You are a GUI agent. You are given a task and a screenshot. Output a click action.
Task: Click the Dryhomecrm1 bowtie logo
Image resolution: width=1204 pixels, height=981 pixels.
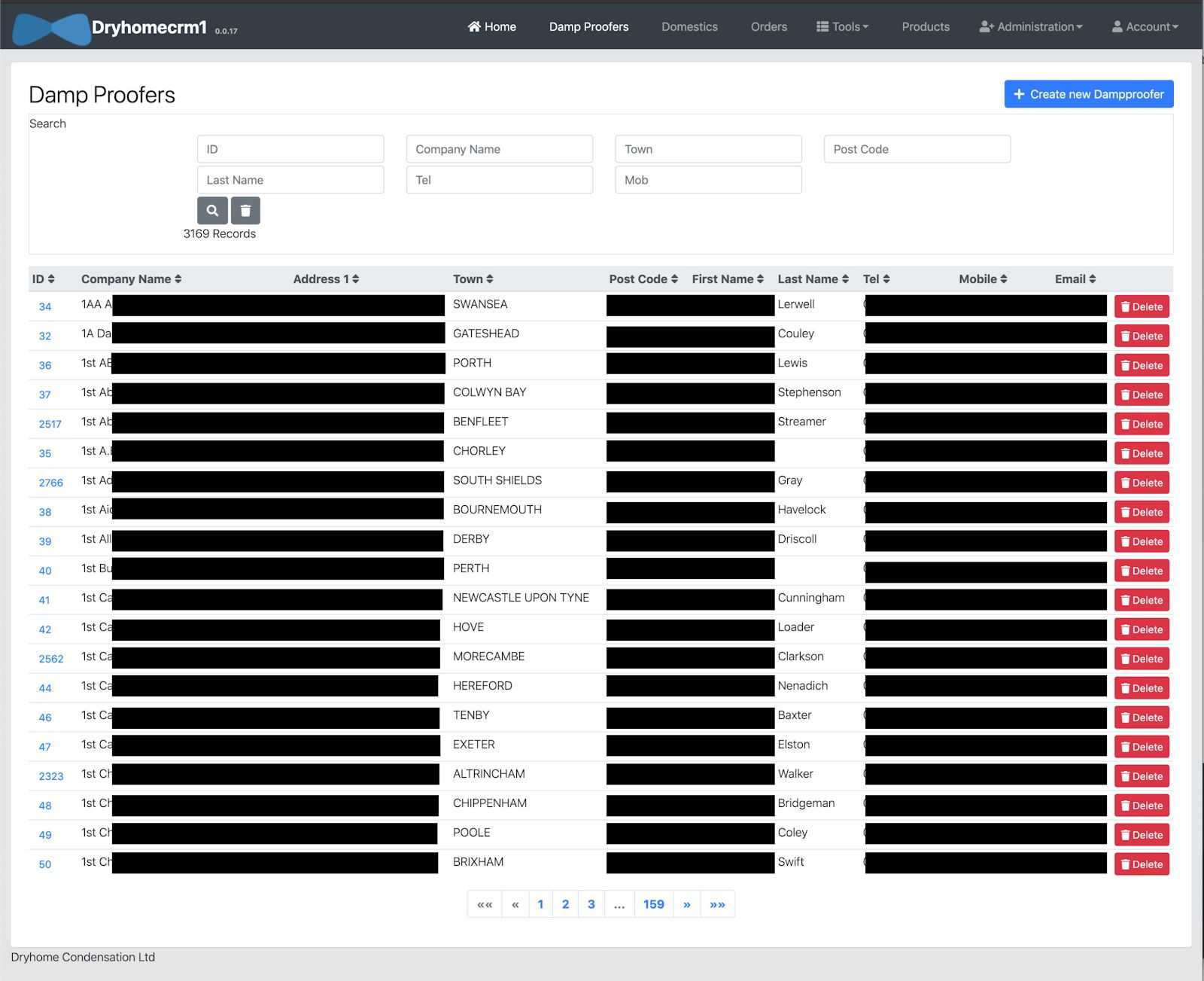tap(51, 29)
